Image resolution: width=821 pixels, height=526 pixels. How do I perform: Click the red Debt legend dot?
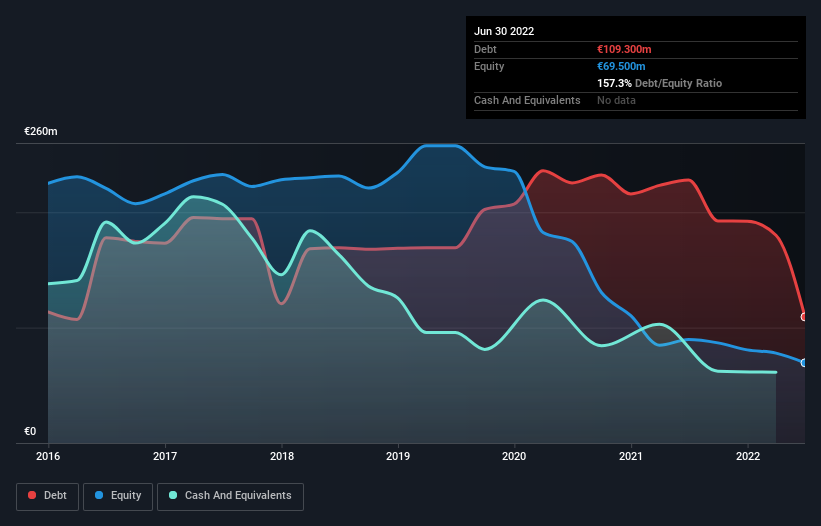pos(32,495)
